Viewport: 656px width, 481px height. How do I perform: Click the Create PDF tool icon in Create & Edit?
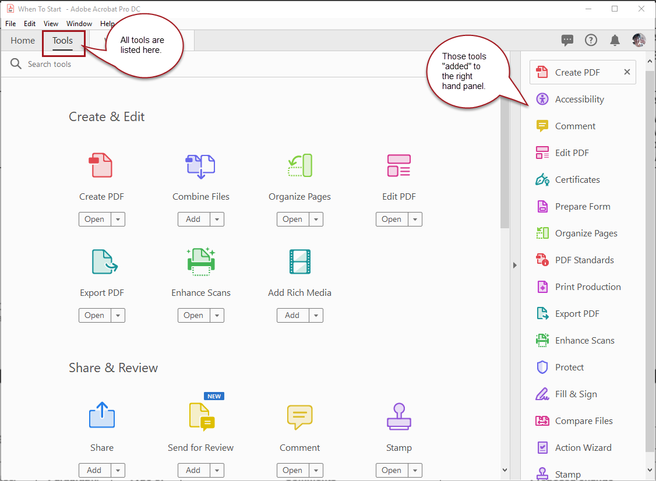101,165
